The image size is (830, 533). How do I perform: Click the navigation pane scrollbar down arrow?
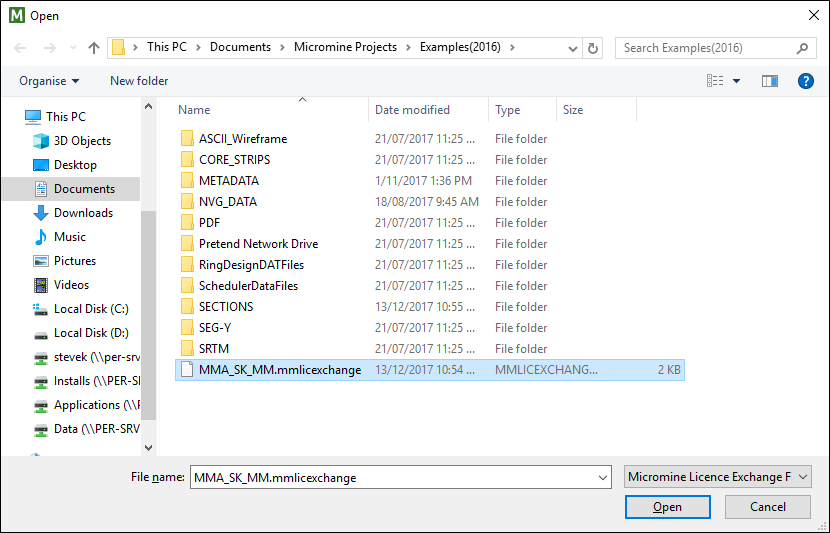[149, 448]
